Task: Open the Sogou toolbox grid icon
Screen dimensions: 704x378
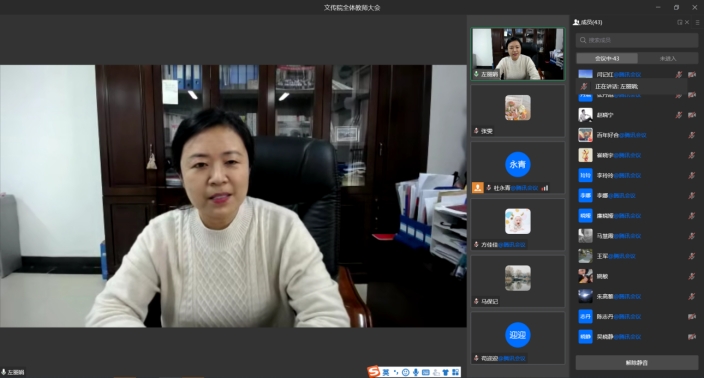Action: point(455,372)
